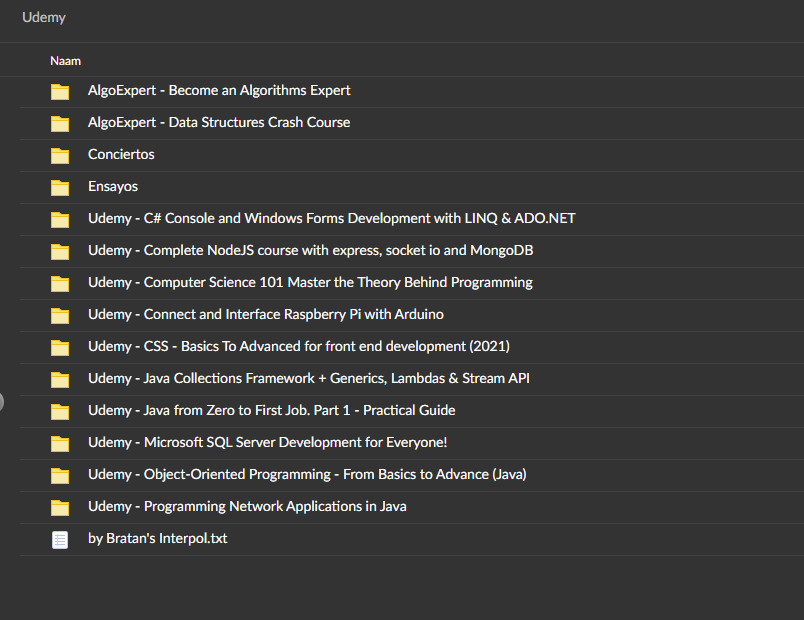Click folder icon next to Conciertos

tap(60, 155)
